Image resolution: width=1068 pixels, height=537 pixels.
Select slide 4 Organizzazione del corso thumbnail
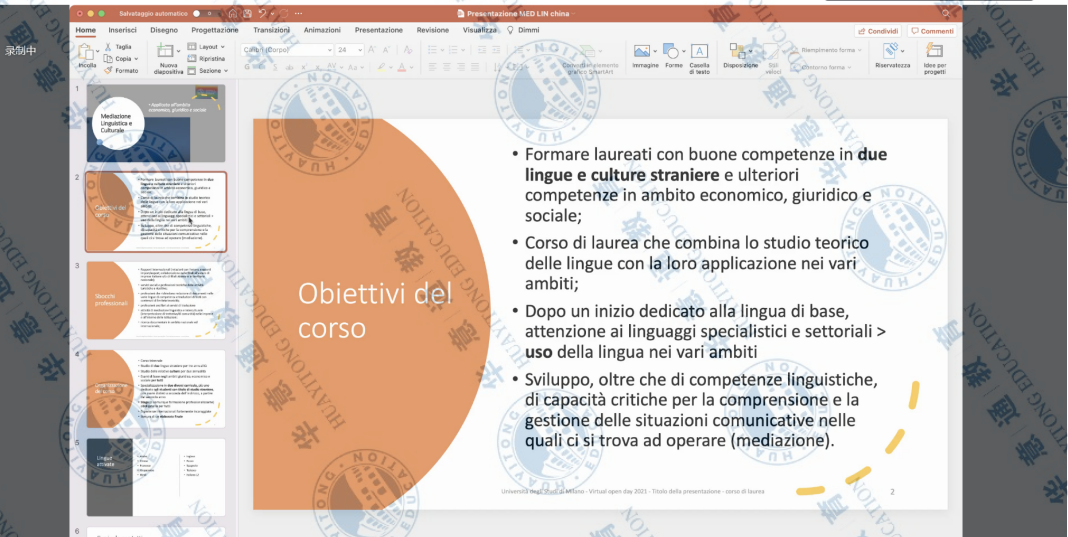tap(156, 388)
